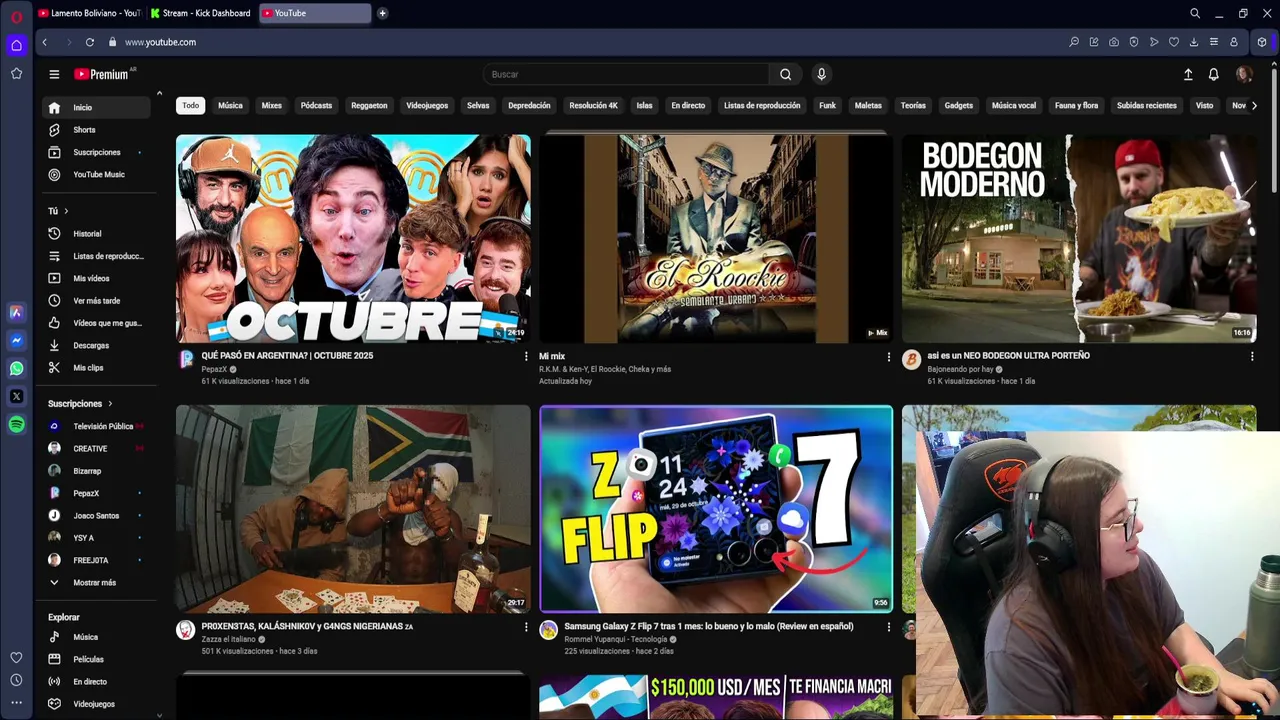This screenshot has width=1280, height=720.
Task: Open Aria AI icon in Opera sidebar
Action: (x=16, y=313)
